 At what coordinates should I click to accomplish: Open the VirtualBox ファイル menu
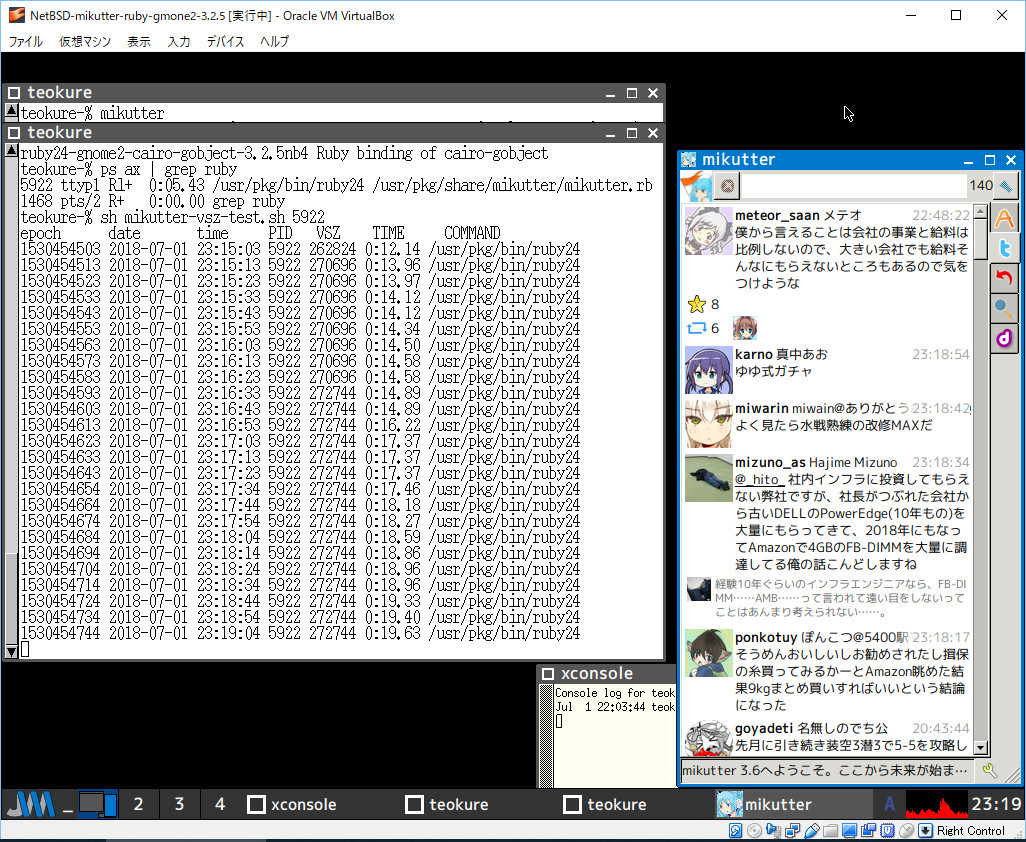coord(25,42)
